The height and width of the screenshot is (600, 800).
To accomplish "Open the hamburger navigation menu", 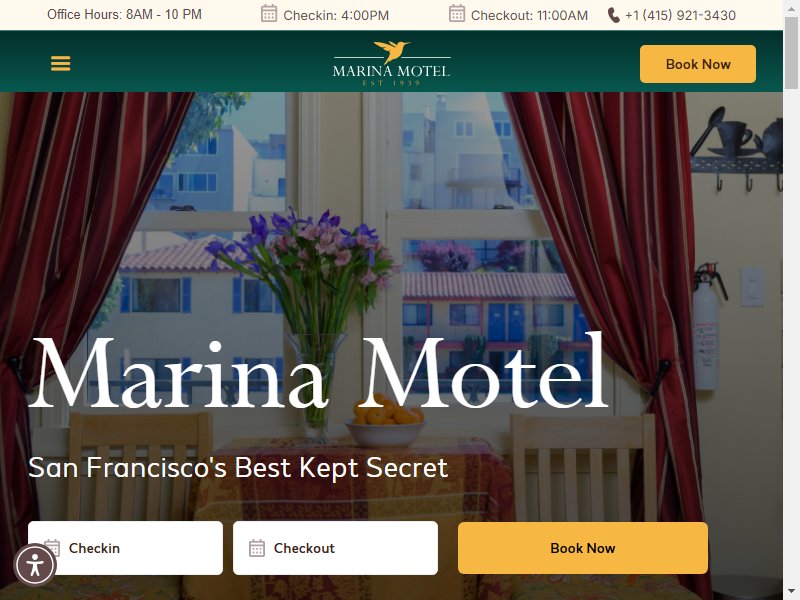I will point(60,63).
